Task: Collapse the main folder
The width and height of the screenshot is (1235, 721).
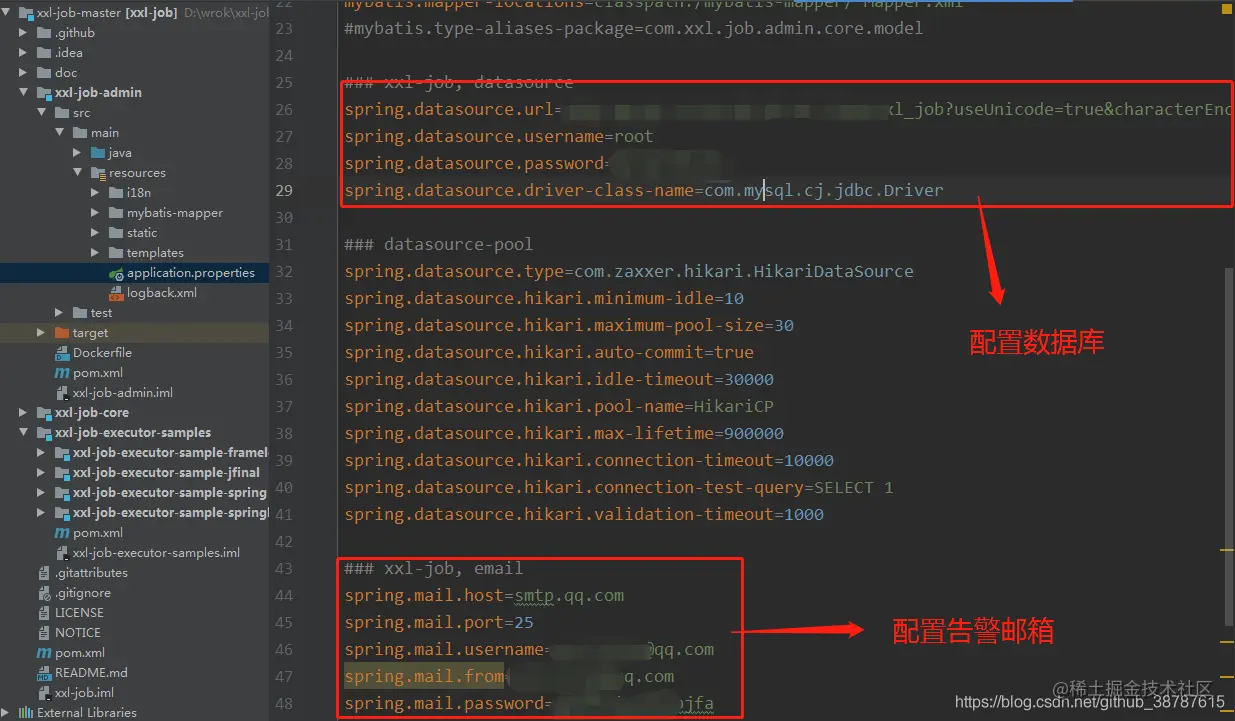Action: pyautogui.click(x=60, y=133)
